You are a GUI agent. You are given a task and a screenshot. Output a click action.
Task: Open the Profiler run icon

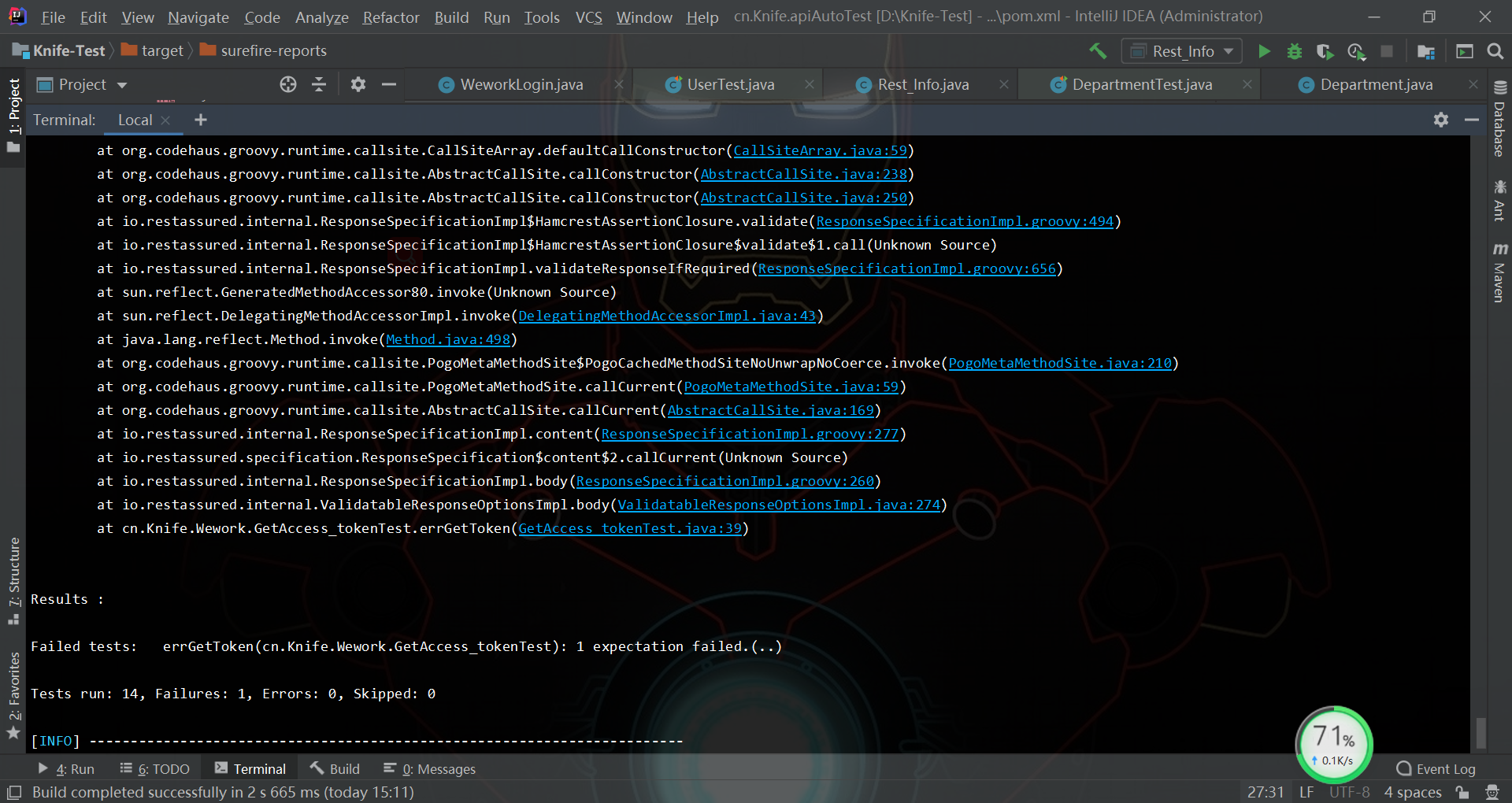point(1356,51)
